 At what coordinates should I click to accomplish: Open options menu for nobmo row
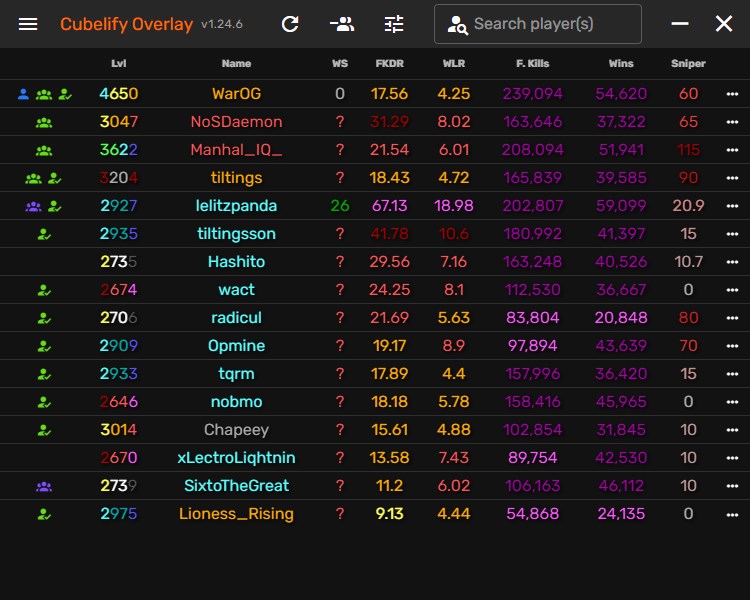[732, 402]
